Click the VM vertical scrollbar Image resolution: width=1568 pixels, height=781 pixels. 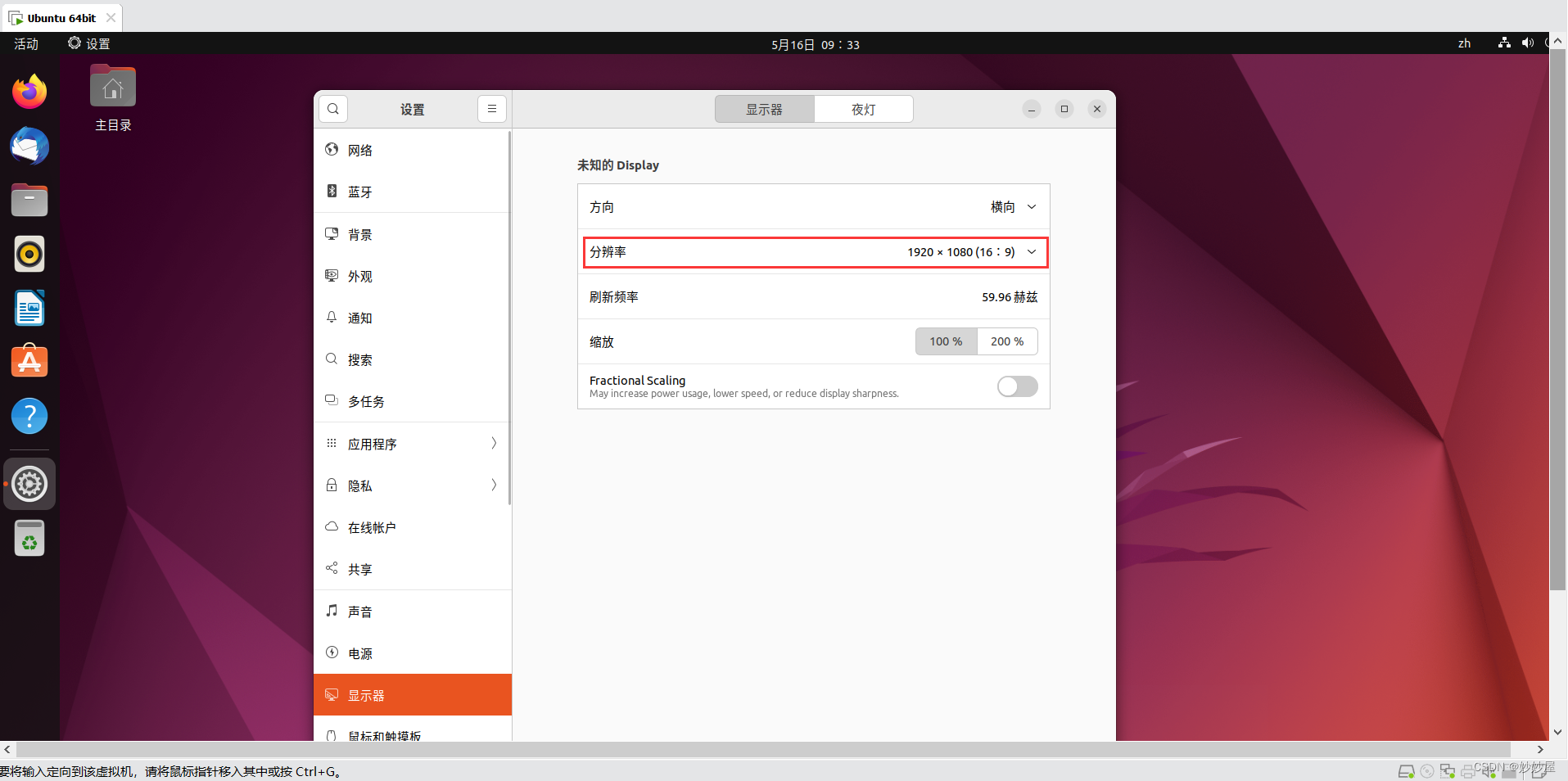(x=1557, y=319)
